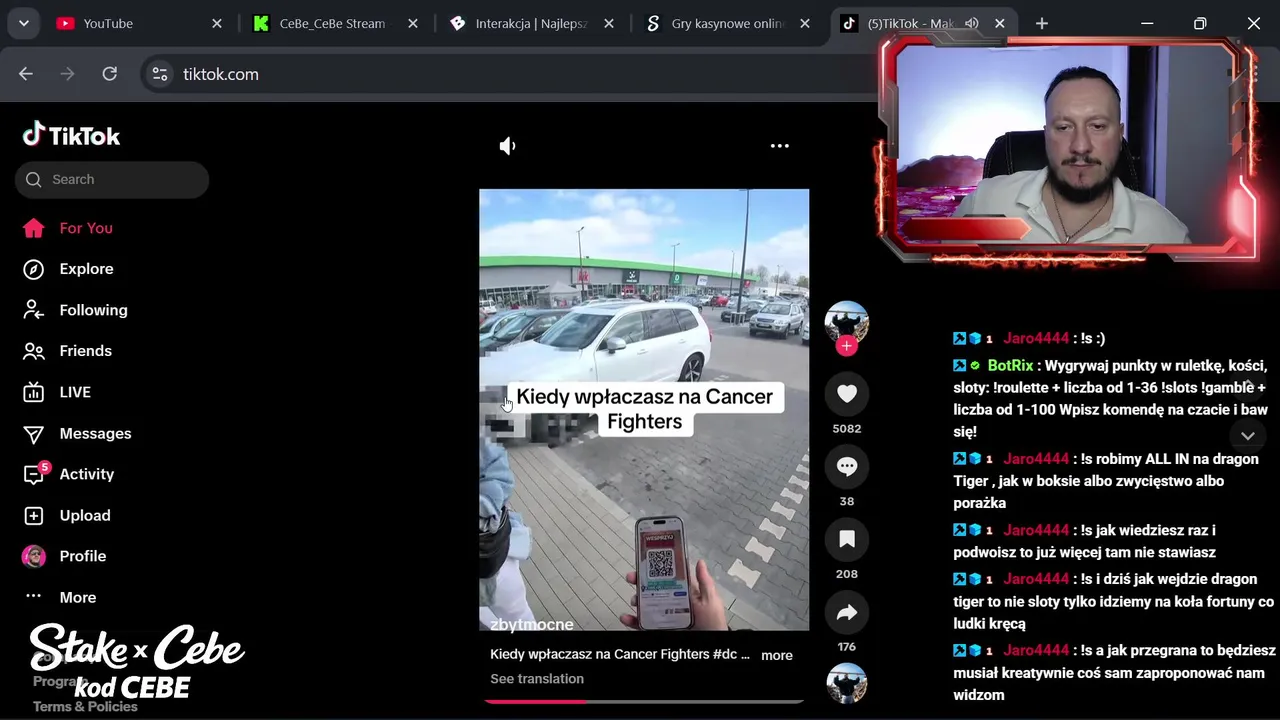Expand the More menu in sidebar

pos(60,597)
